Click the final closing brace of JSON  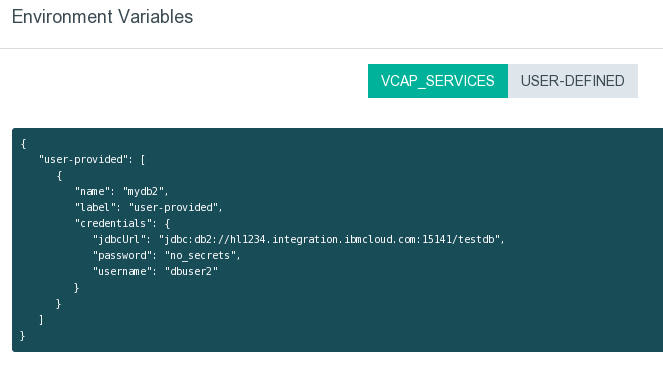(23, 336)
